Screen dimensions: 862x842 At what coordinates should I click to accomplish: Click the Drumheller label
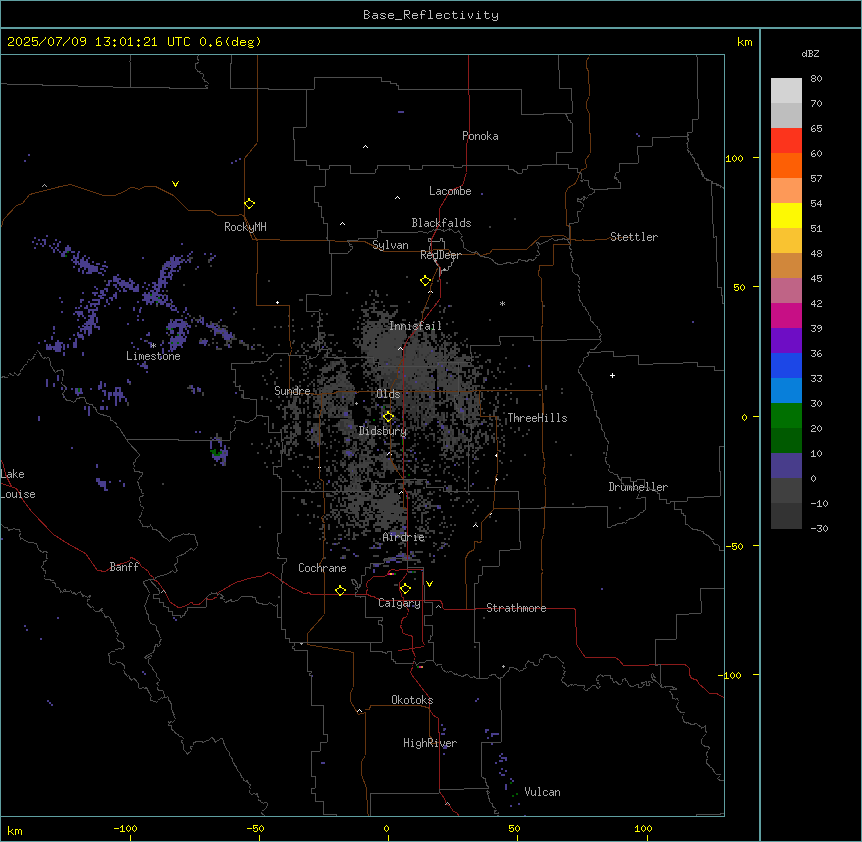click(638, 487)
